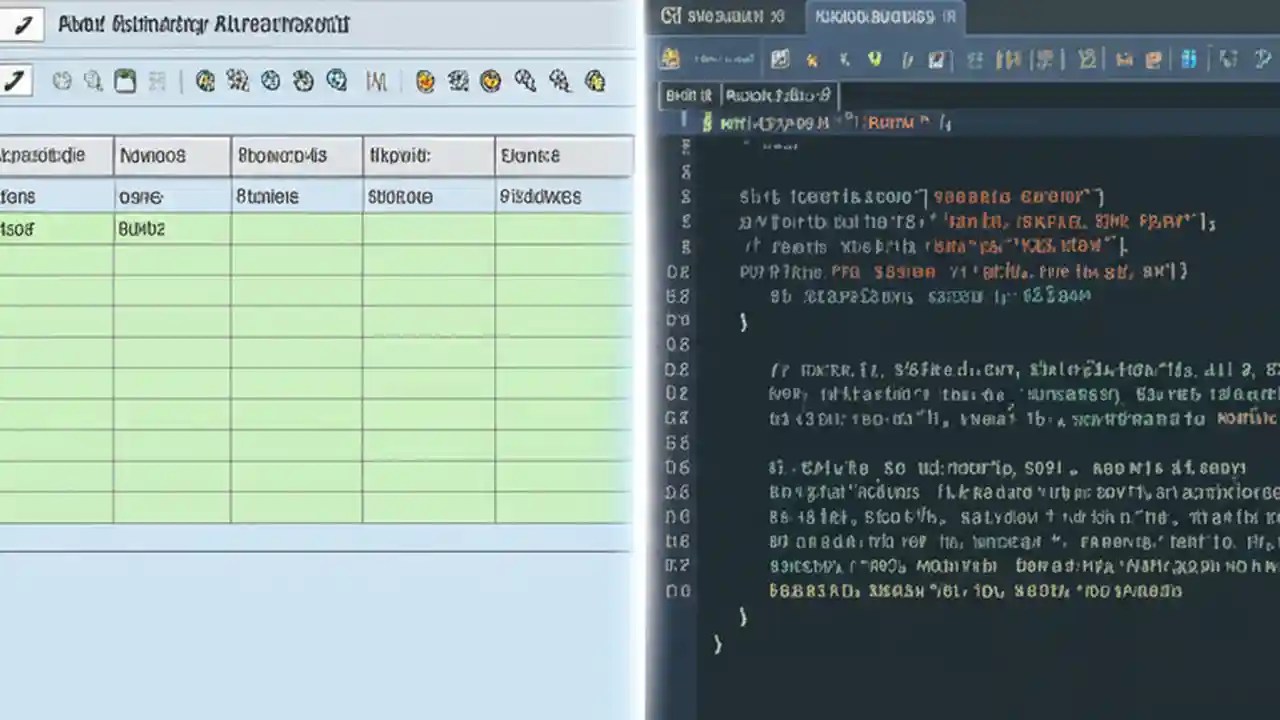1280x720 pixels.
Task: Select the green clipboard paste icon
Action: click(122, 82)
